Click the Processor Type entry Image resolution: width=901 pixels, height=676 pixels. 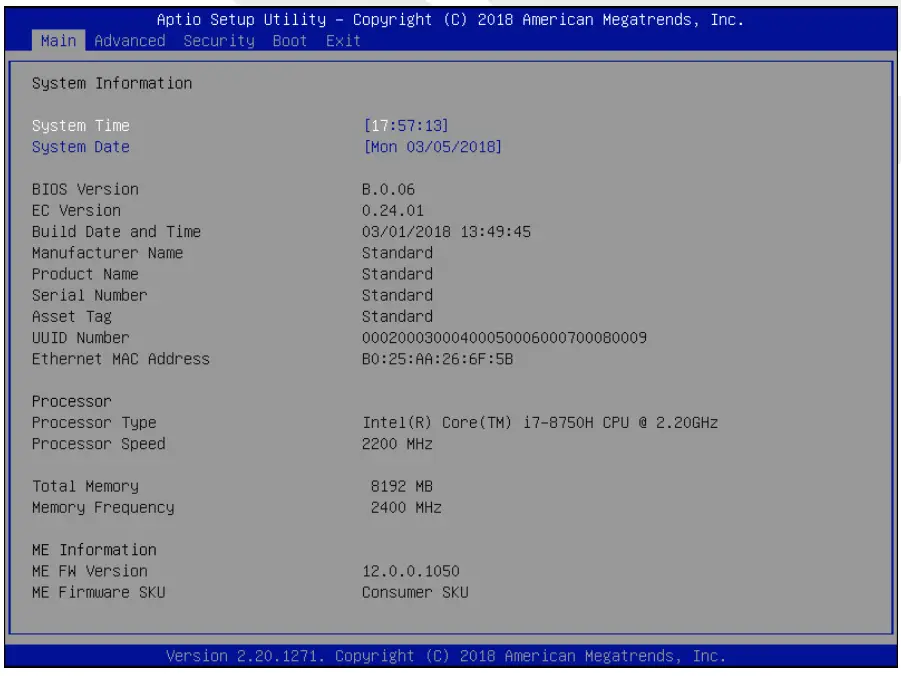pos(96,422)
